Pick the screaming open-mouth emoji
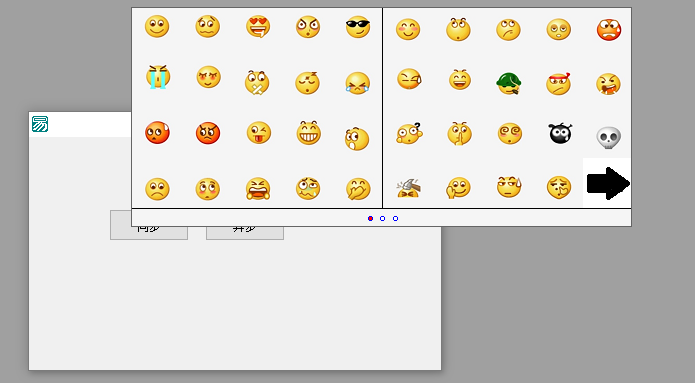Image resolution: width=695 pixels, height=383 pixels. click(x=258, y=189)
